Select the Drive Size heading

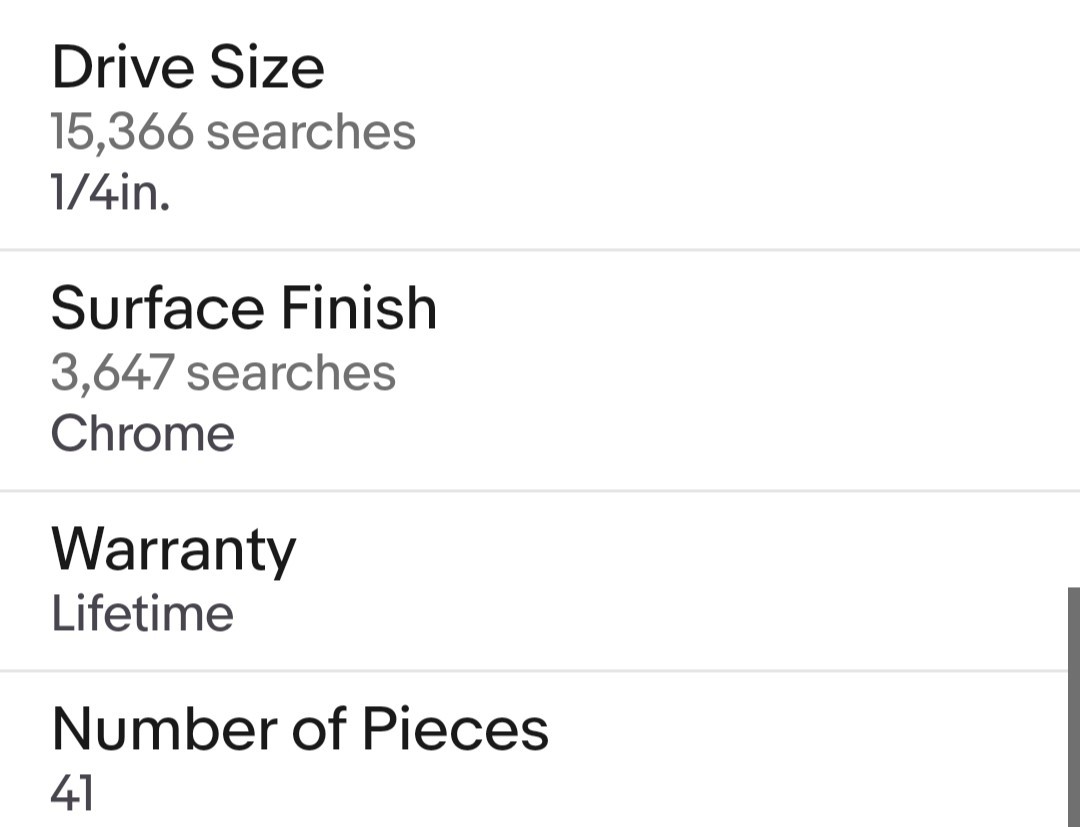[x=188, y=67]
